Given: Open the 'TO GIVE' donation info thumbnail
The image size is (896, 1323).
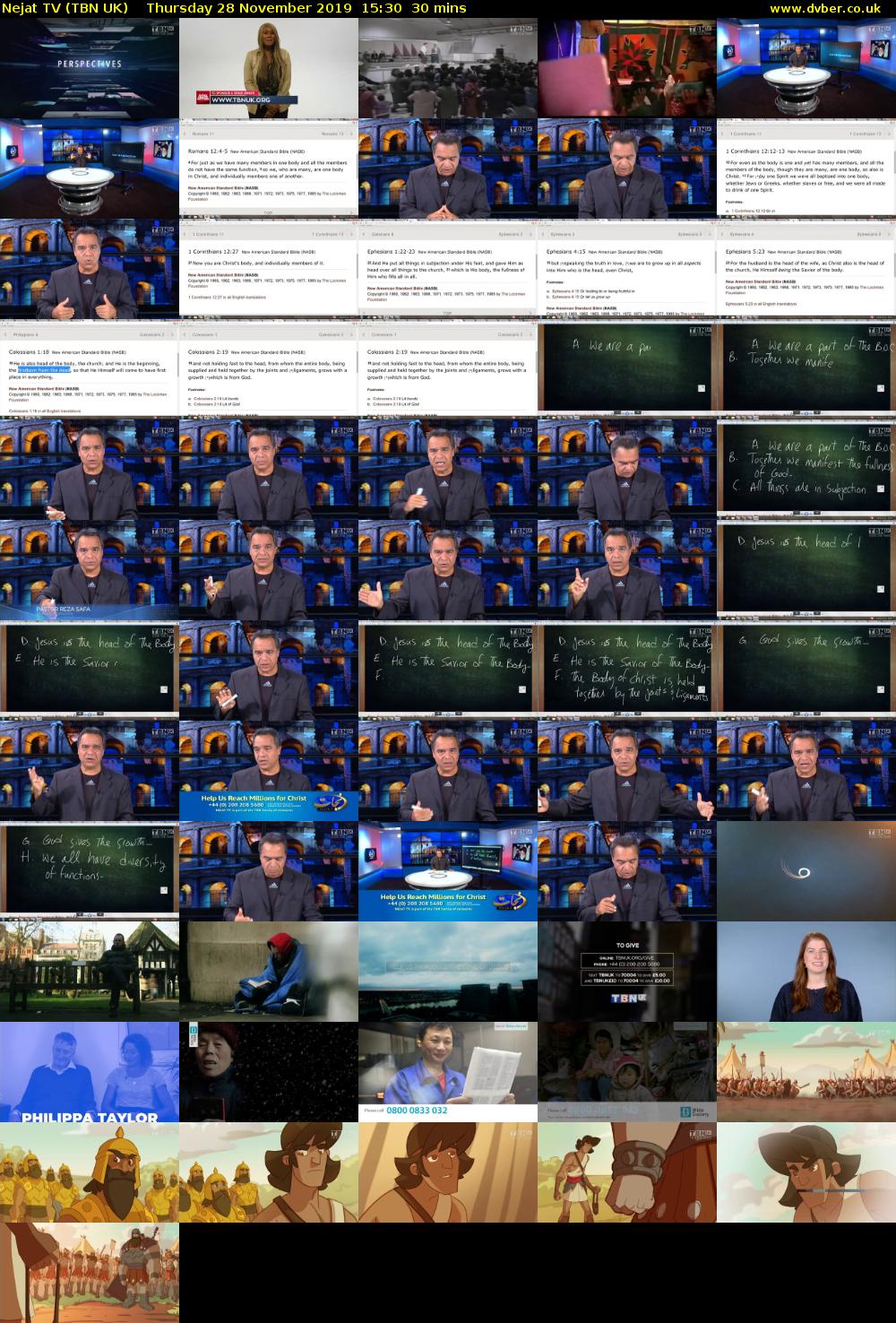Looking at the screenshot, I should coord(627,971).
